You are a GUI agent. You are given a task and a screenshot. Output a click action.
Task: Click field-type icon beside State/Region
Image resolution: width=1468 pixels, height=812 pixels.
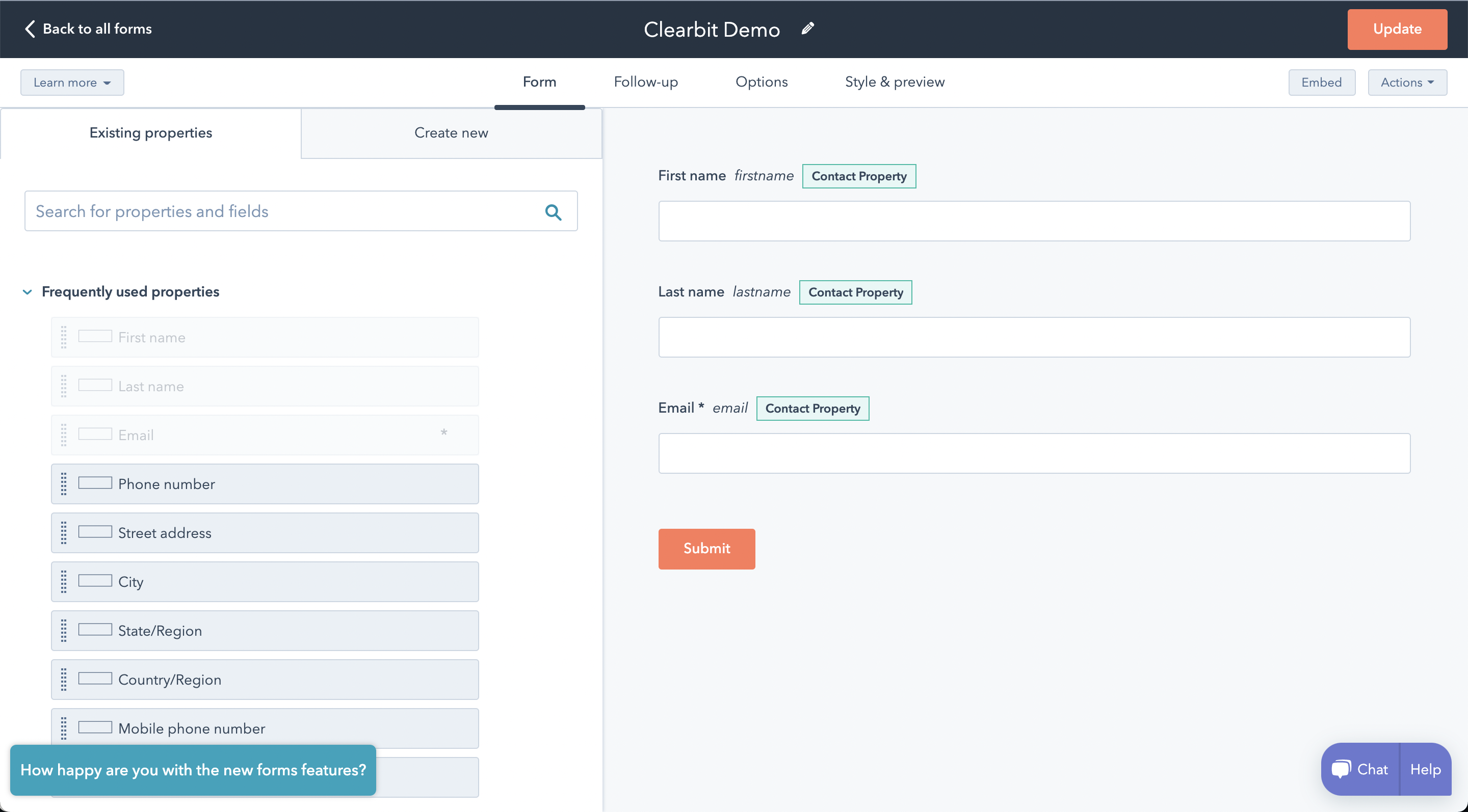pos(95,630)
